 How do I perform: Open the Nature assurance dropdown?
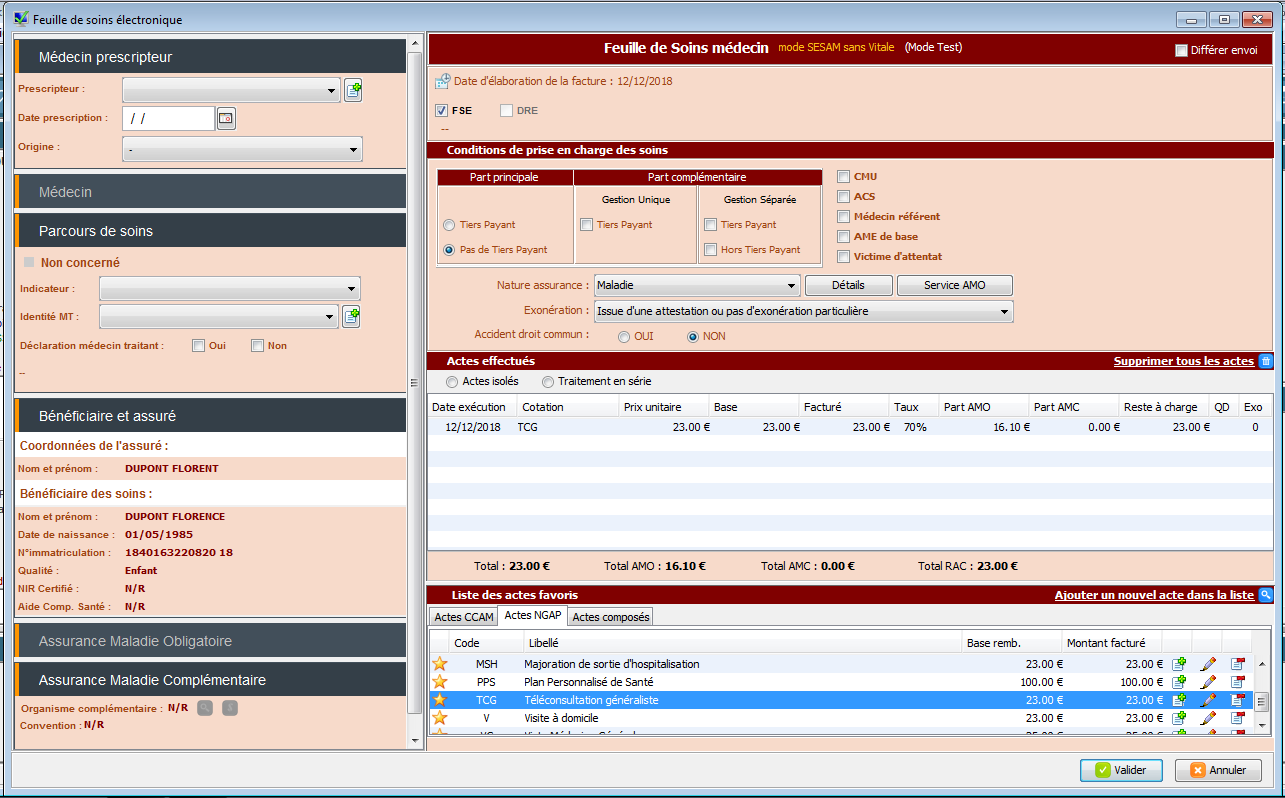point(697,286)
